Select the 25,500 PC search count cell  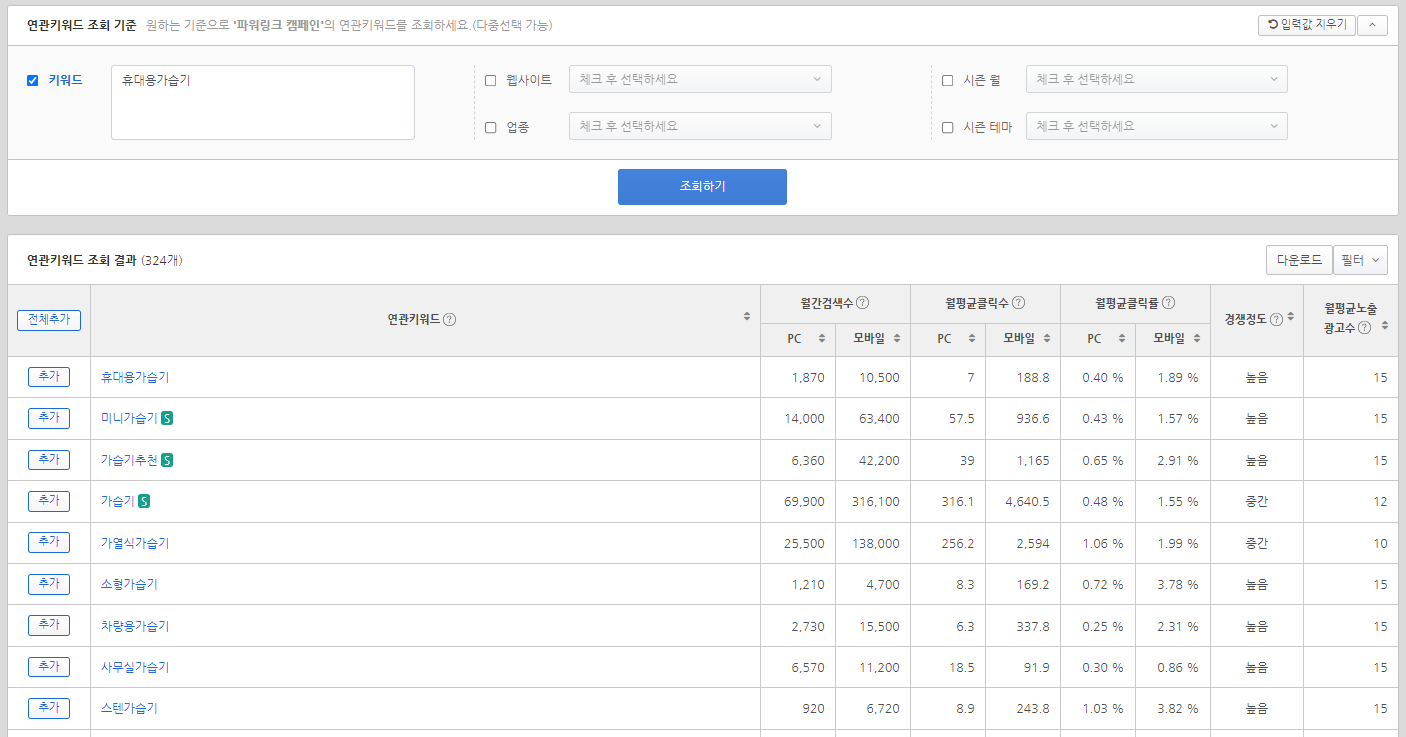click(x=798, y=543)
